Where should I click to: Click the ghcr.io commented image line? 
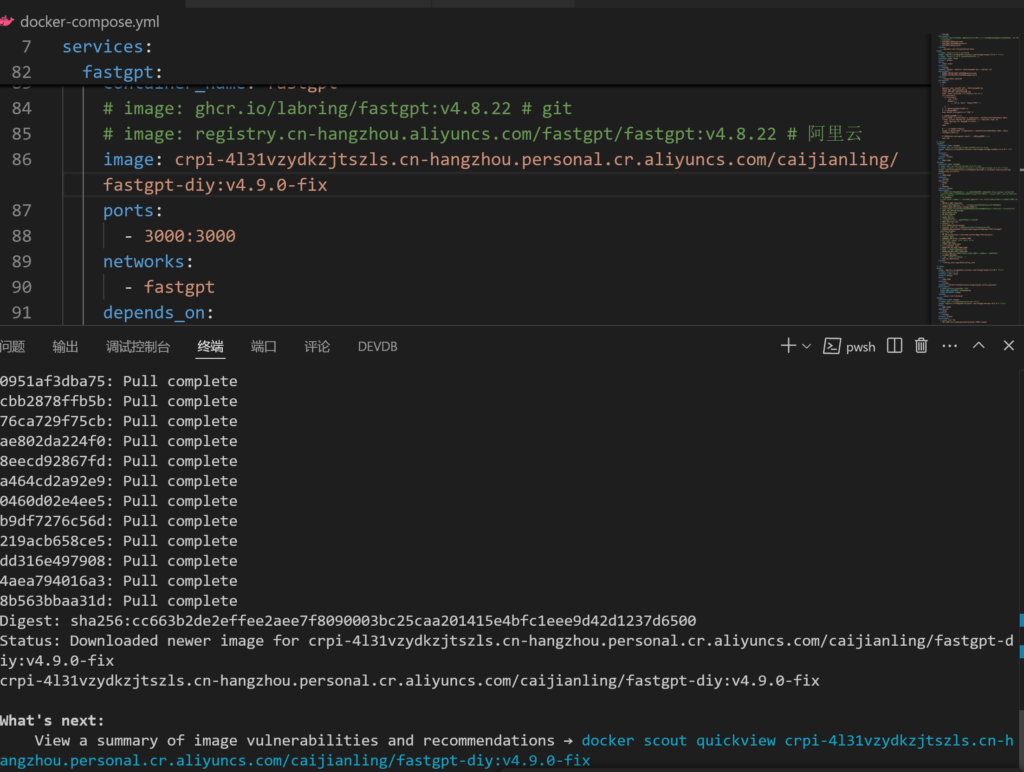(337, 108)
